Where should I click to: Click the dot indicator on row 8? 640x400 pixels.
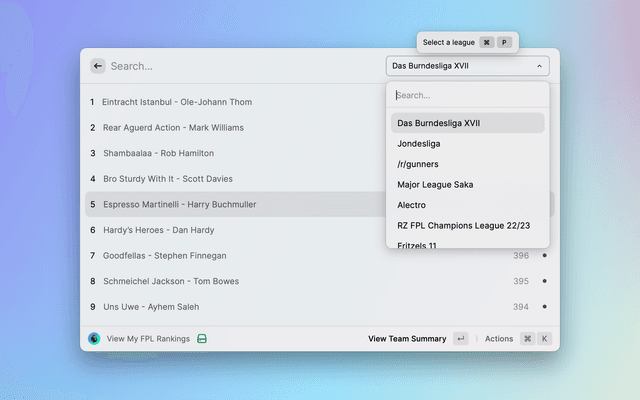[544, 281]
